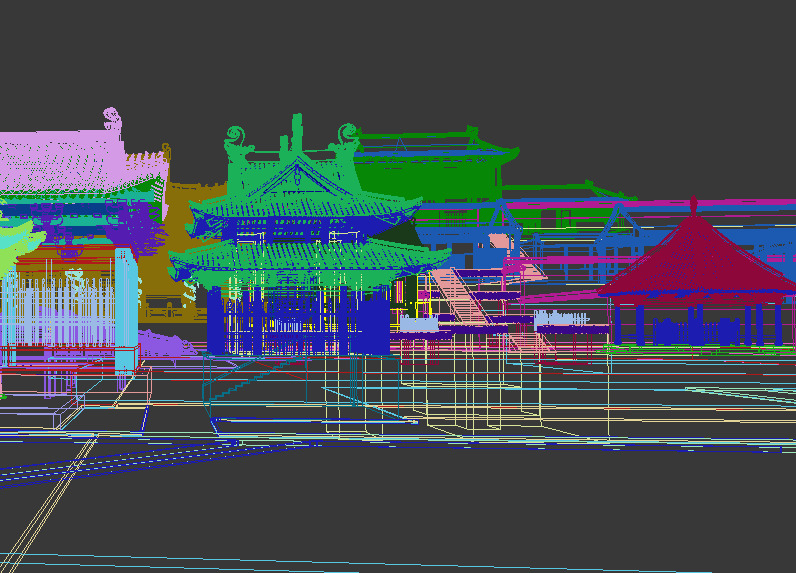
Task: Select the lilac dragon ornament on roof ridge
Action: pyautogui.click(x=112, y=120)
